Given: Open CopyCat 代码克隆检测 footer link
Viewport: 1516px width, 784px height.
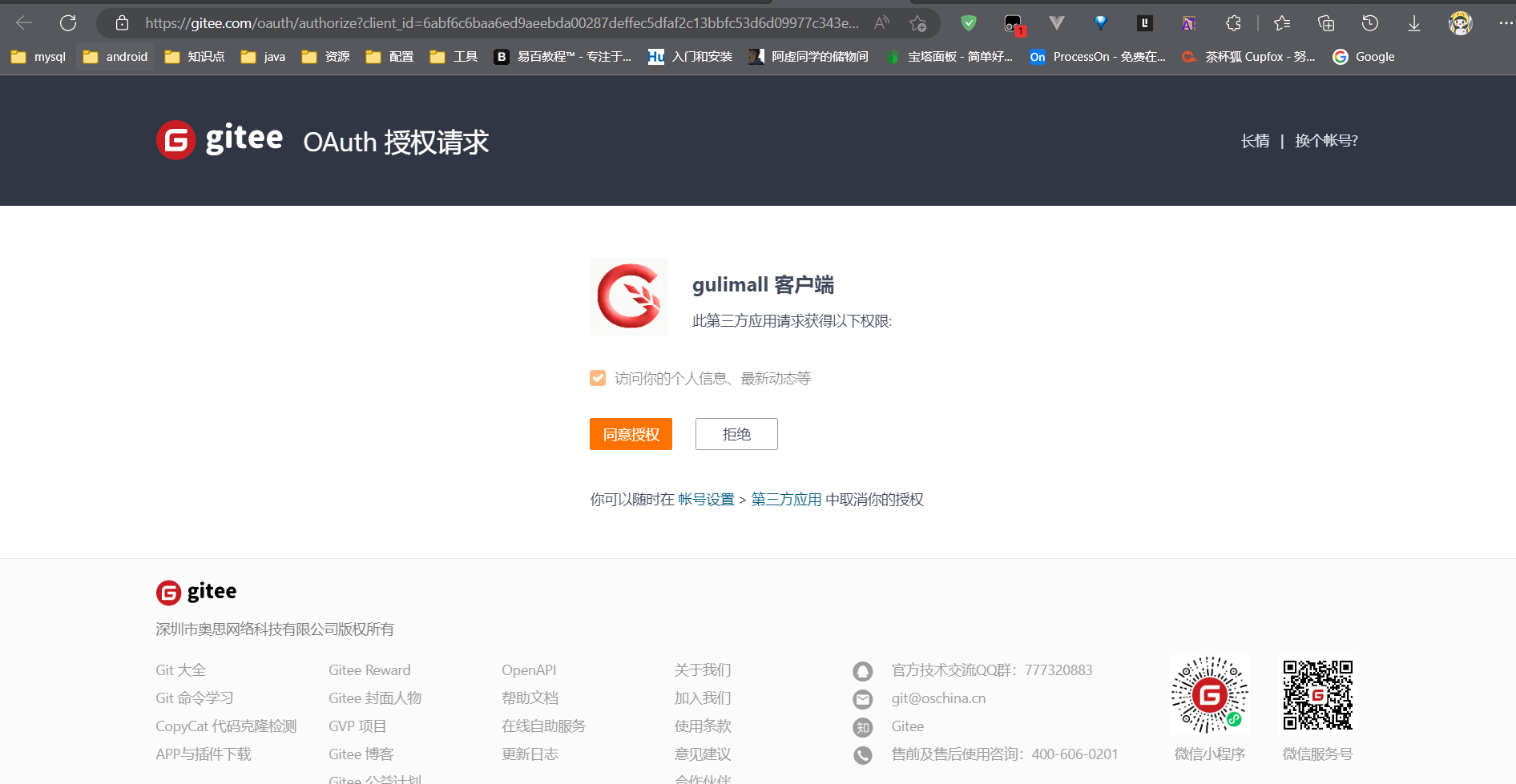Looking at the screenshot, I should (226, 726).
